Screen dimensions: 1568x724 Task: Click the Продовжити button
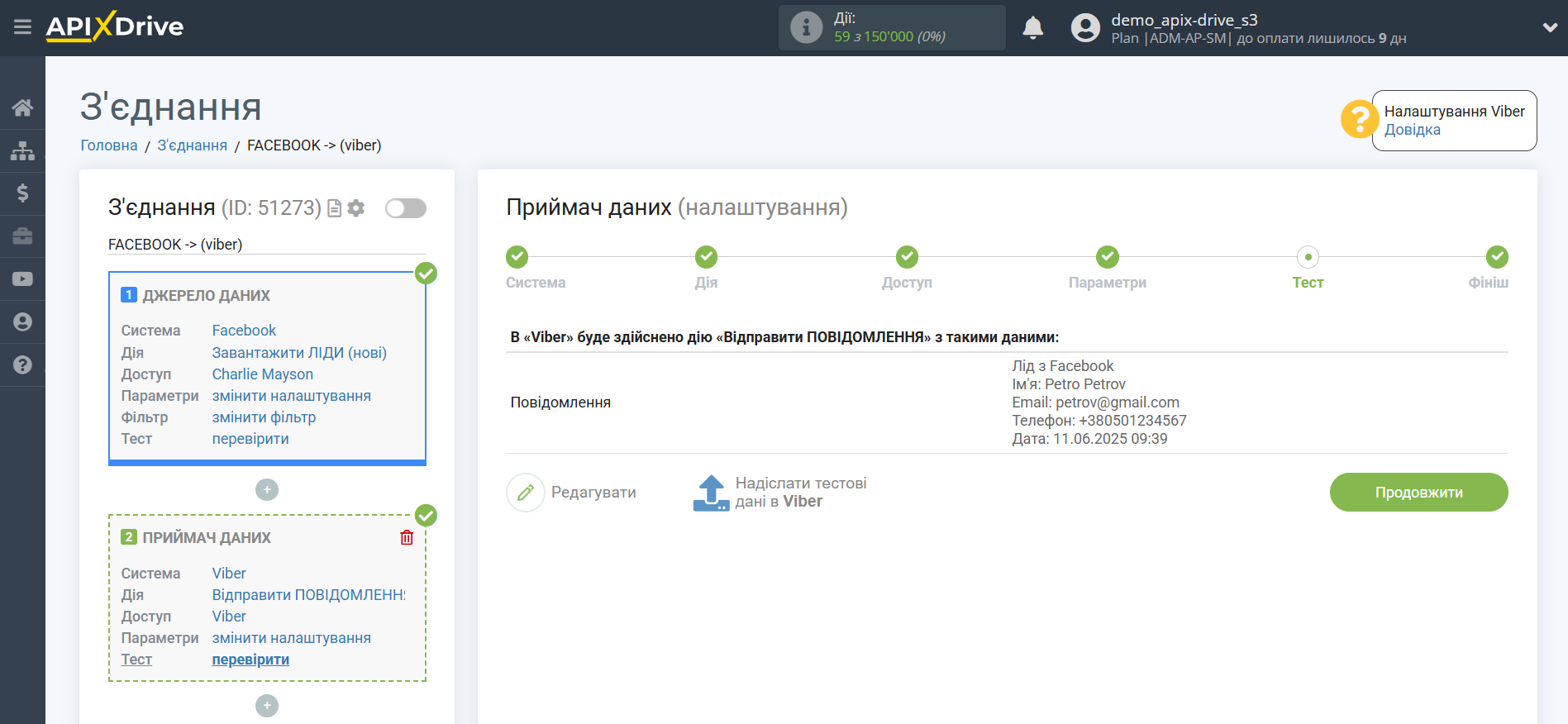point(1418,493)
